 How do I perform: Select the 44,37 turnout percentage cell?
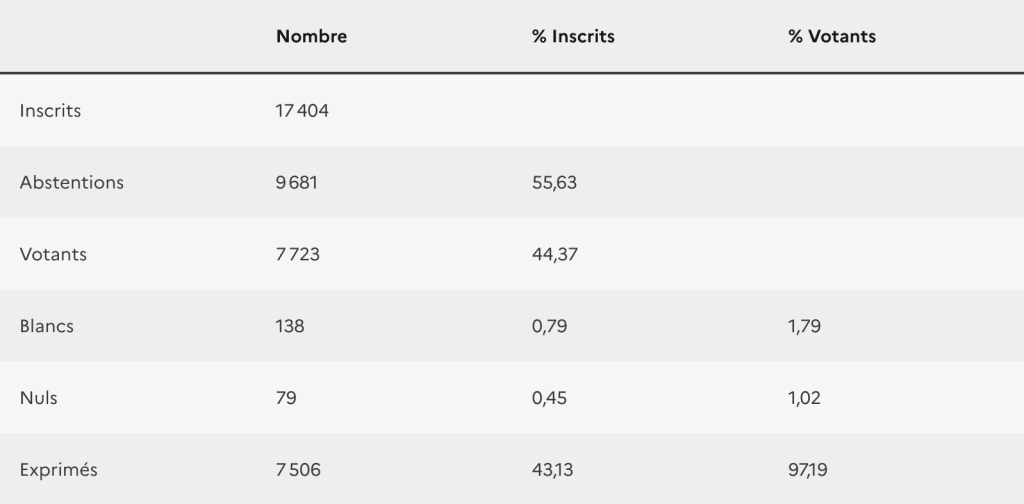coord(554,255)
